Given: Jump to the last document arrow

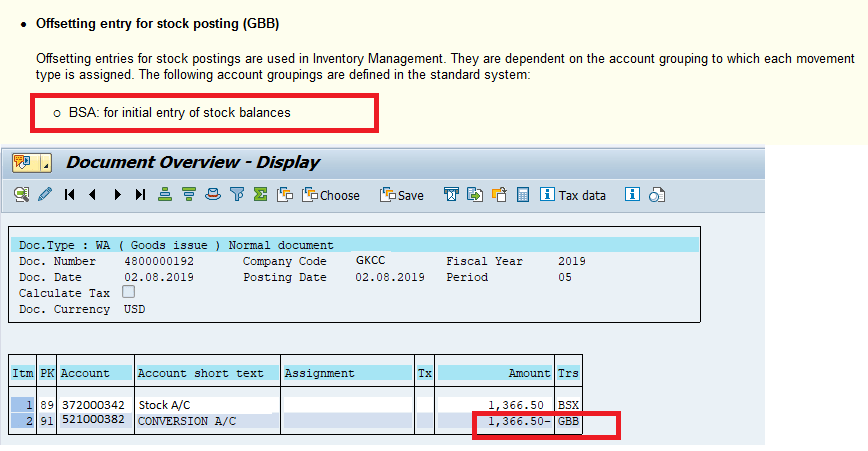Looking at the screenshot, I should (140, 195).
